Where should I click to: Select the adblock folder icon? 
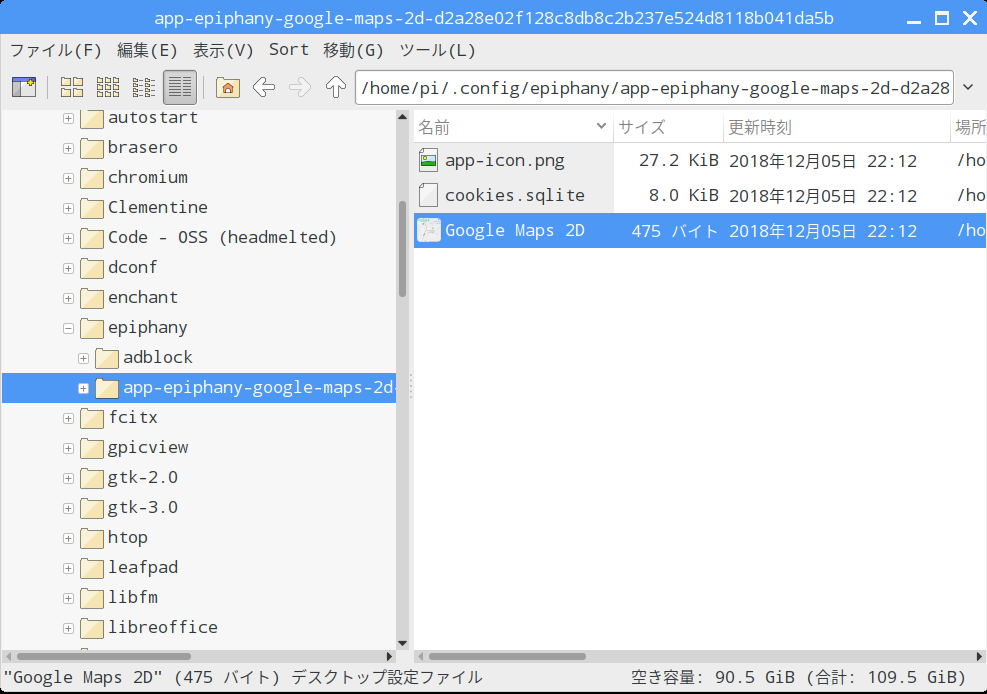107,358
